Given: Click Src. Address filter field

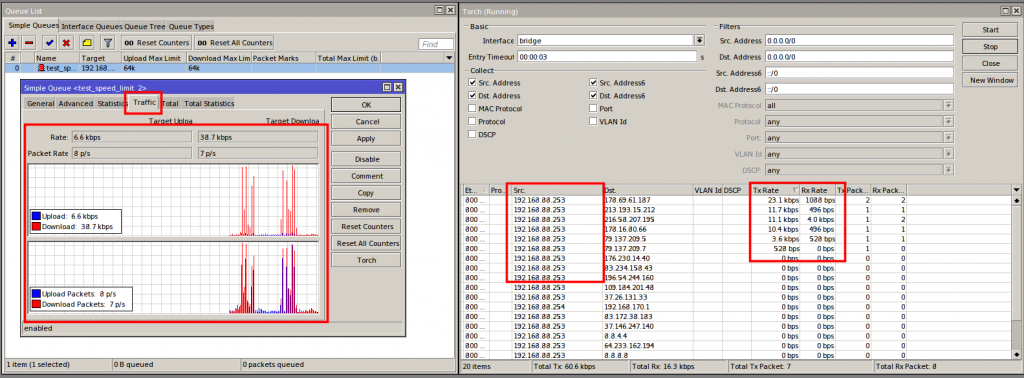Looking at the screenshot, I should pos(859,40).
